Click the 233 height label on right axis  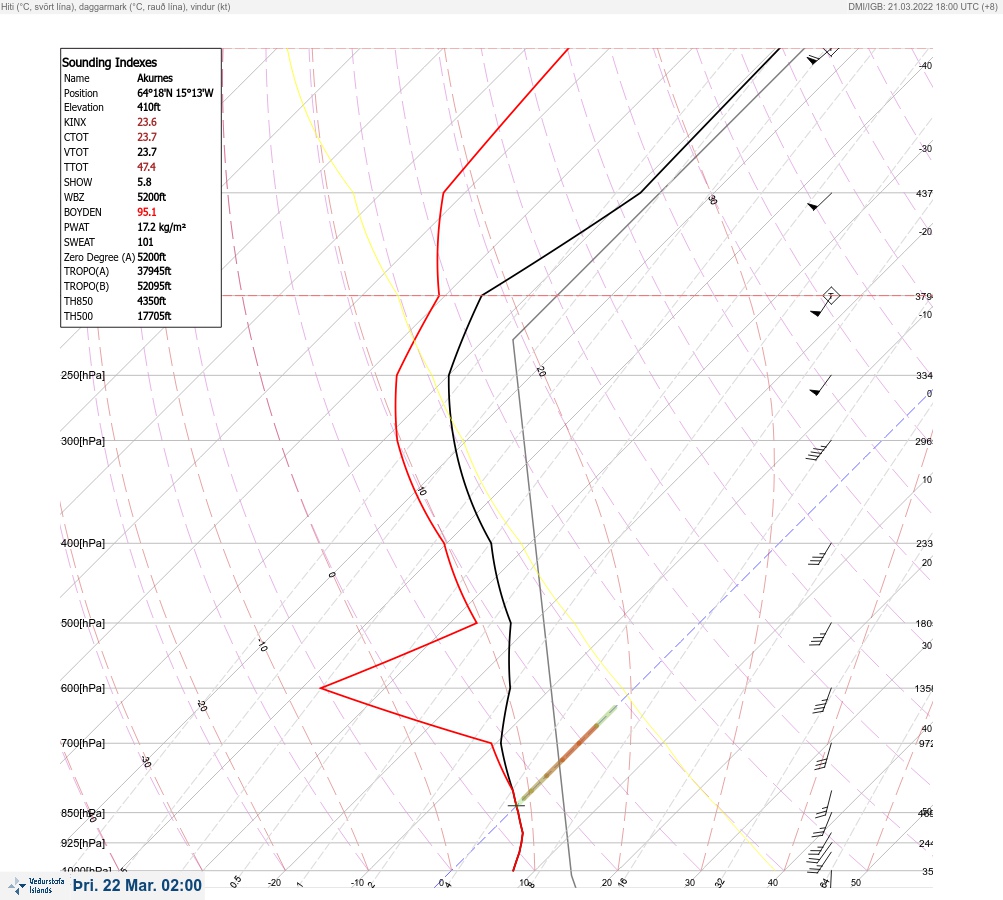tap(924, 544)
